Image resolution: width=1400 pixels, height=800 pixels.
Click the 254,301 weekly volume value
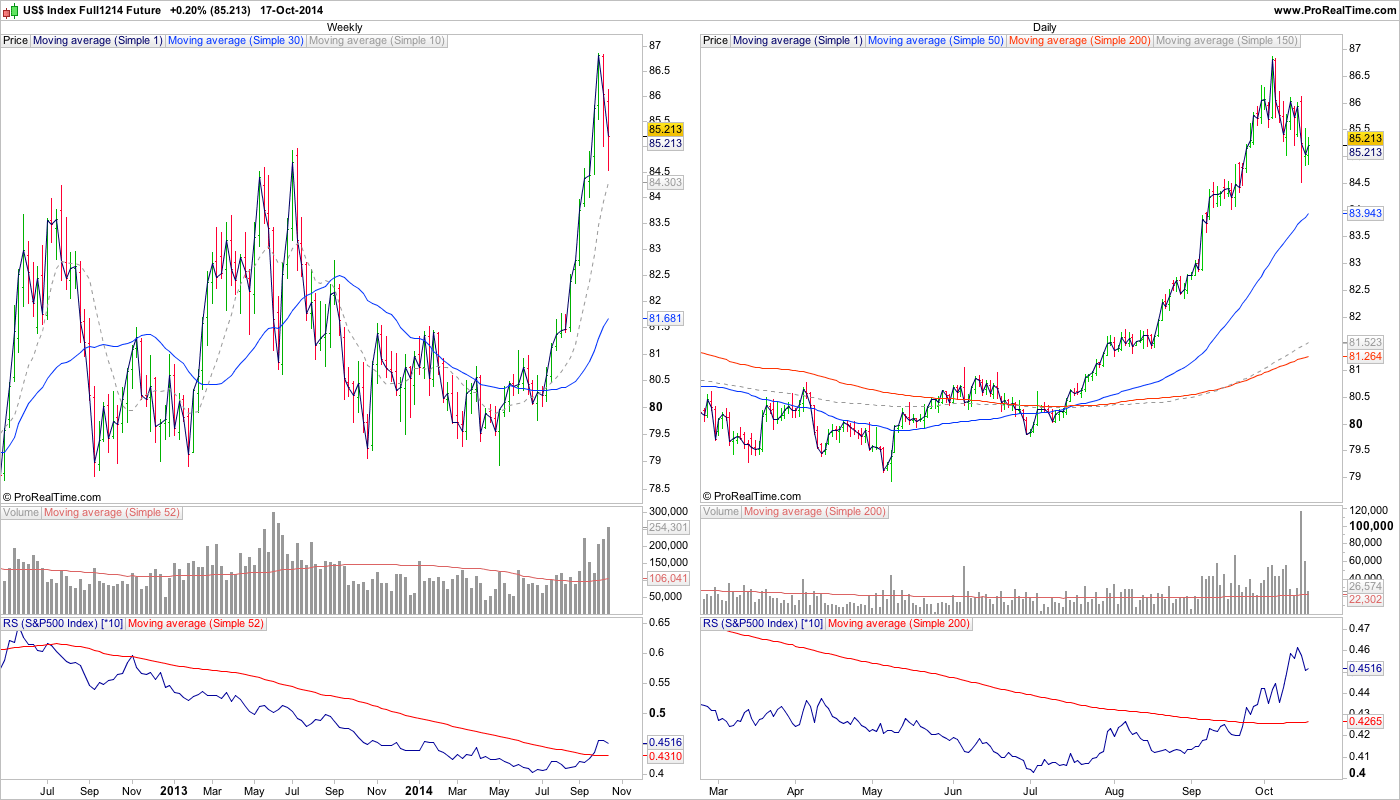pyautogui.click(x=667, y=527)
